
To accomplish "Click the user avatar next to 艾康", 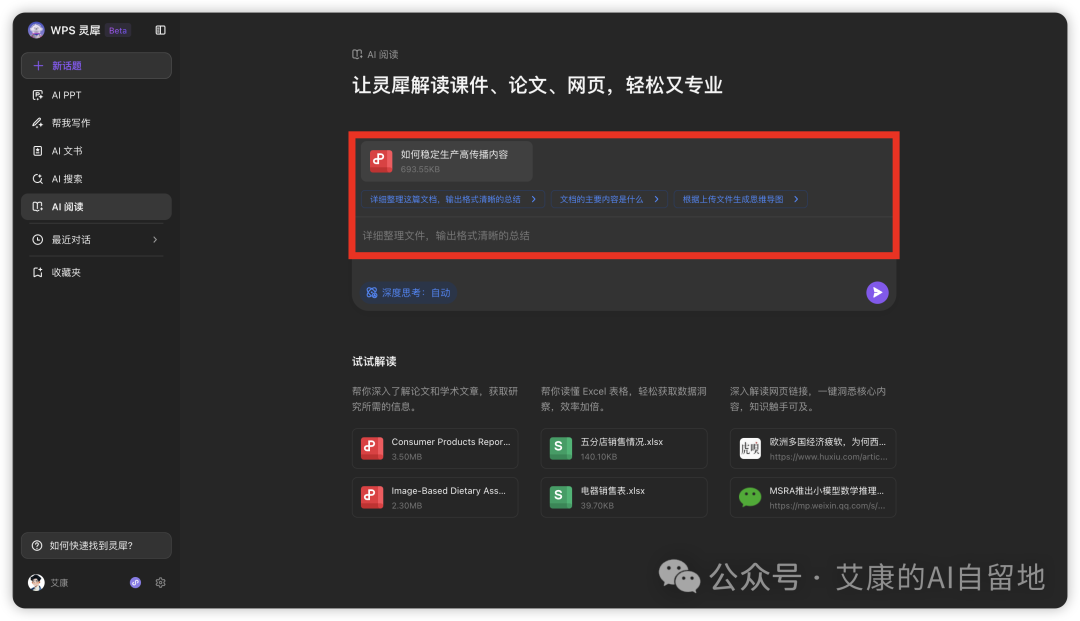I will 36,582.
